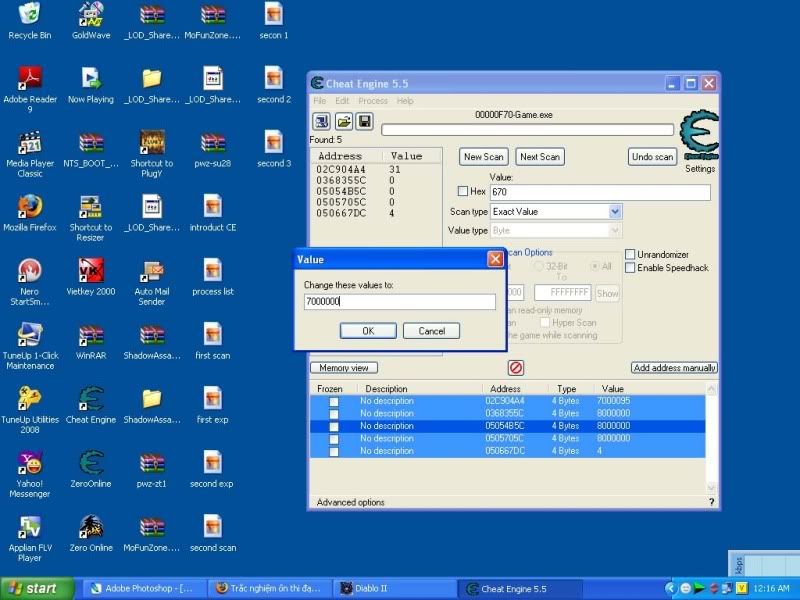Screen dimensions: 800x600
Task: Open the Process menu
Action: (x=373, y=101)
